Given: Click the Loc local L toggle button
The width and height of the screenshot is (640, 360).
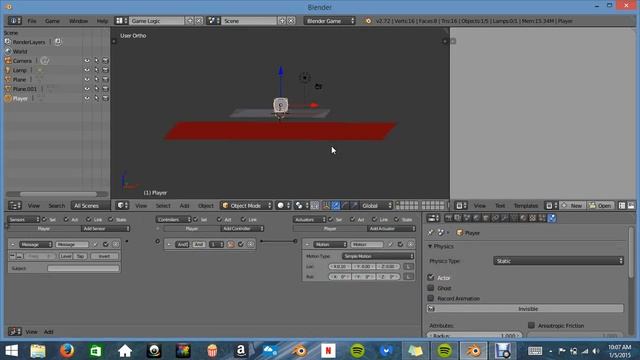Looking at the screenshot, I should [408, 267].
